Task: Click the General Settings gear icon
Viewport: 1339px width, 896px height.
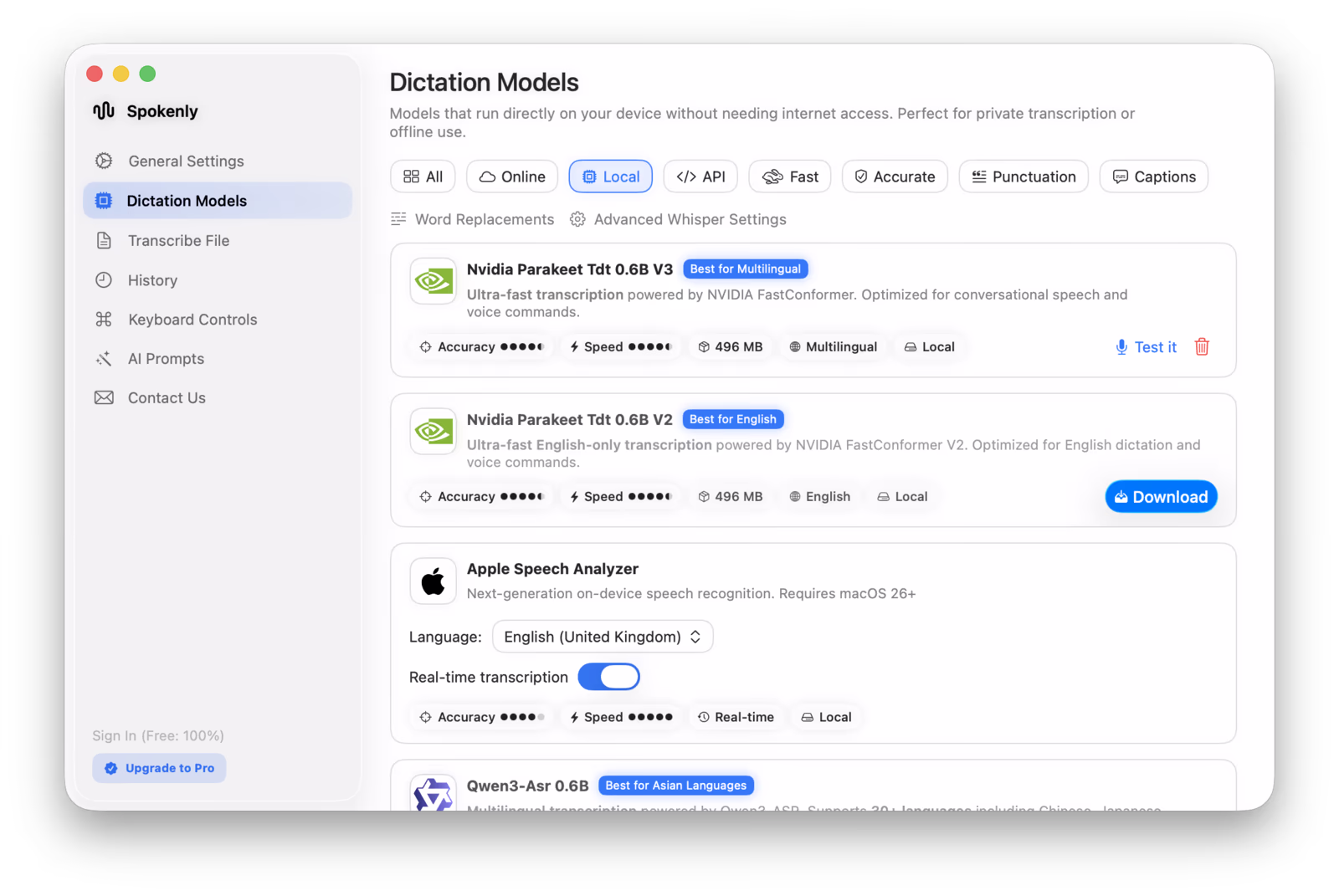Action: [x=104, y=161]
